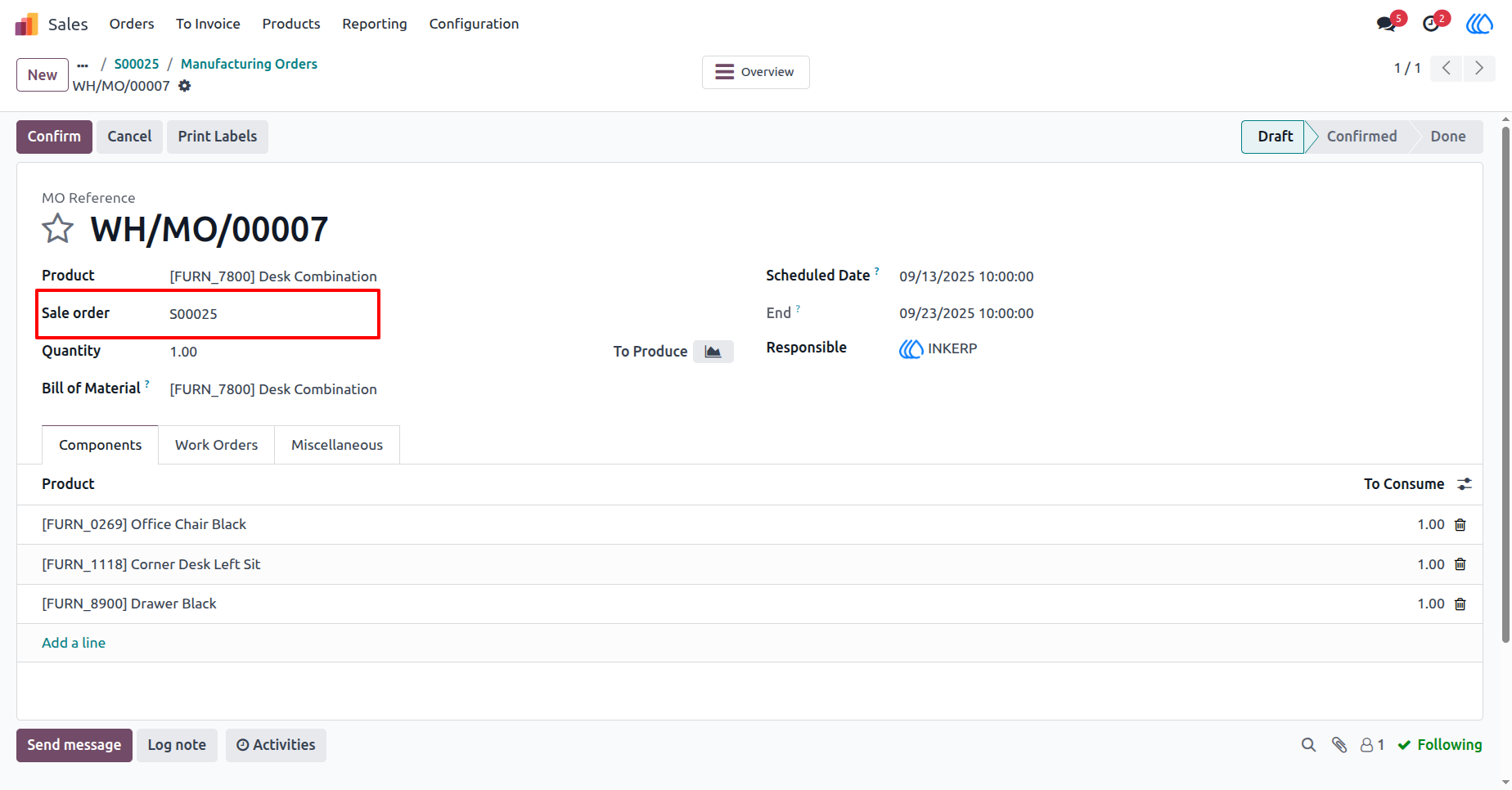Show followers list icon
The image size is (1512, 790).
pos(1372,745)
